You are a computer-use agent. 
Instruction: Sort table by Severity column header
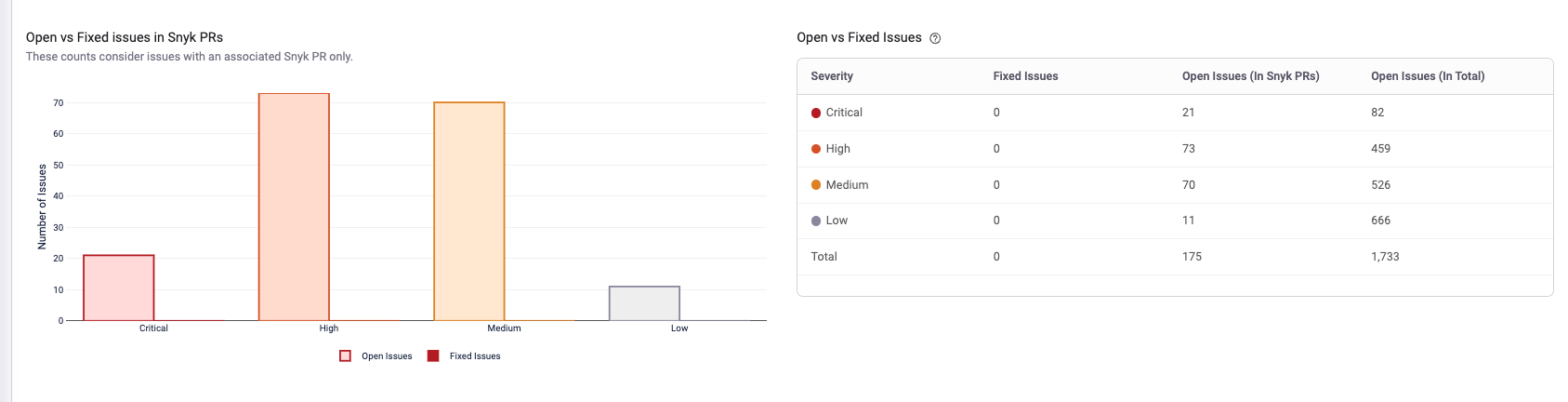click(832, 76)
